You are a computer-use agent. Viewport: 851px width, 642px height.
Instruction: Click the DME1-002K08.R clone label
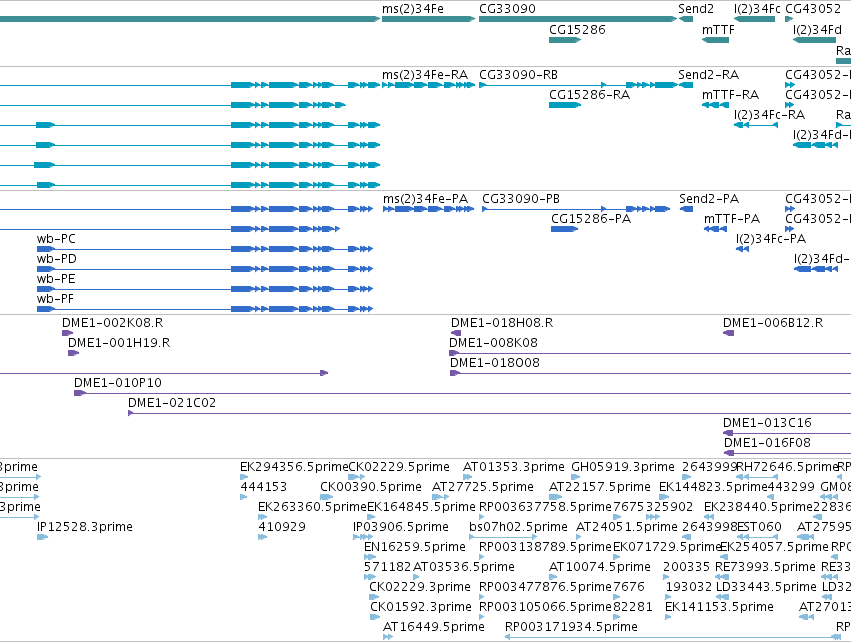point(112,323)
